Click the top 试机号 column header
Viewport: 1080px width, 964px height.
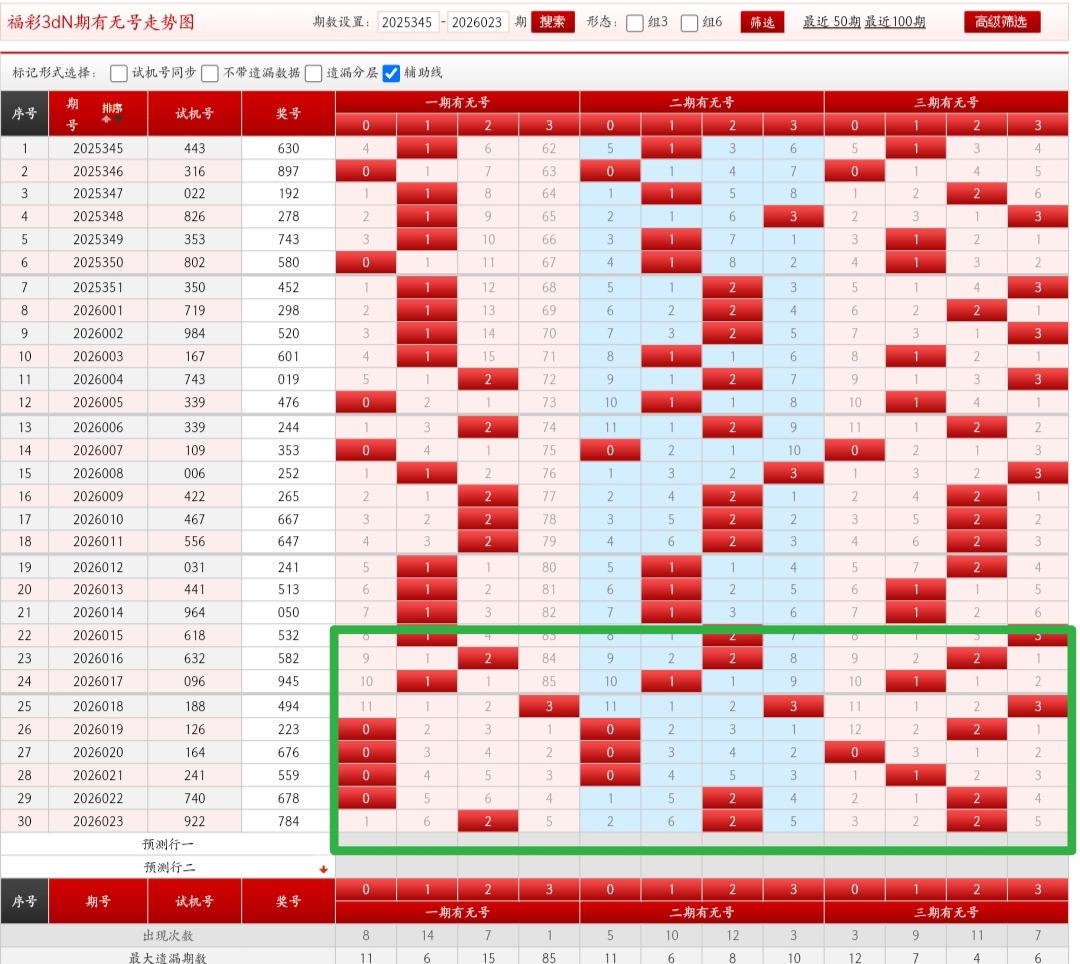pos(194,113)
